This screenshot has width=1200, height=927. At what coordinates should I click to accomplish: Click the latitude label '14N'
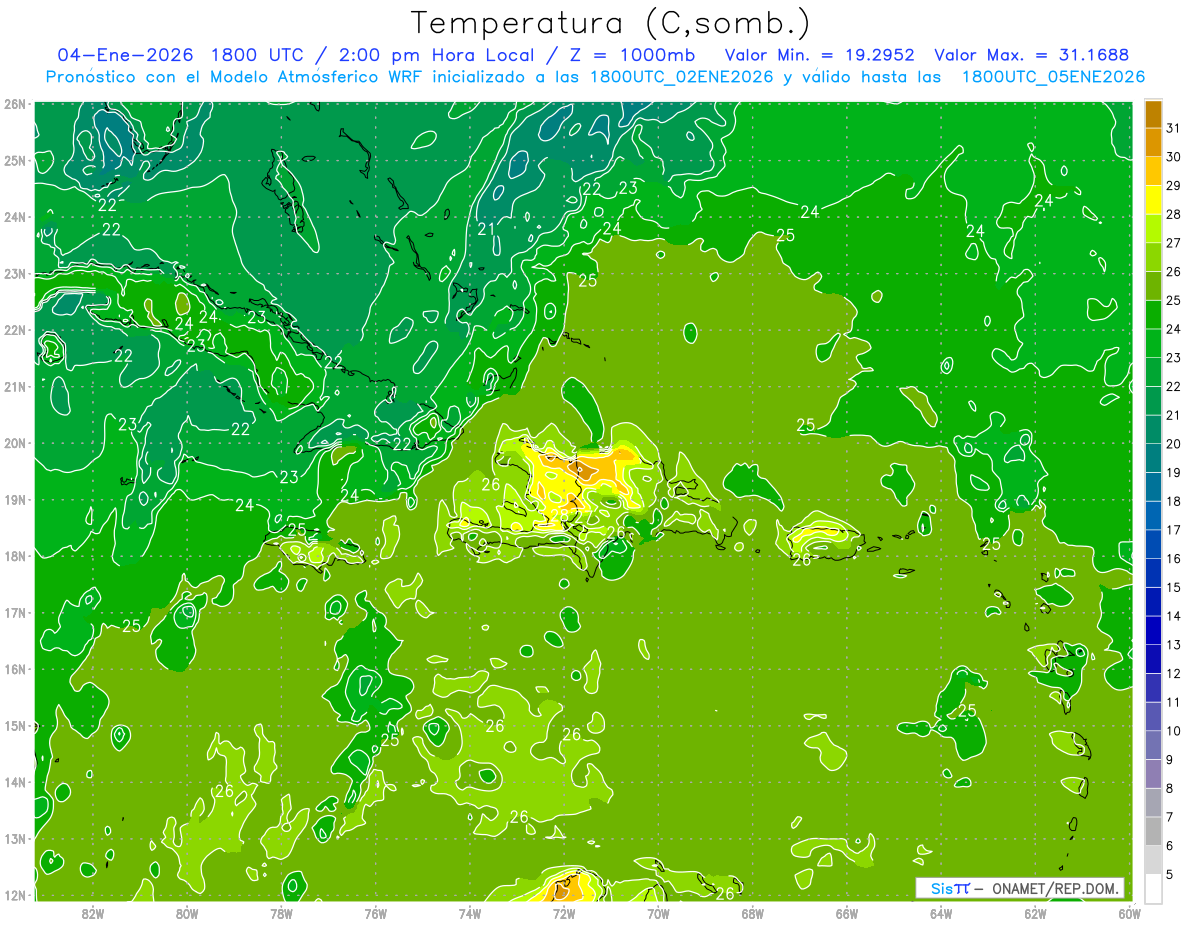(x=15, y=782)
